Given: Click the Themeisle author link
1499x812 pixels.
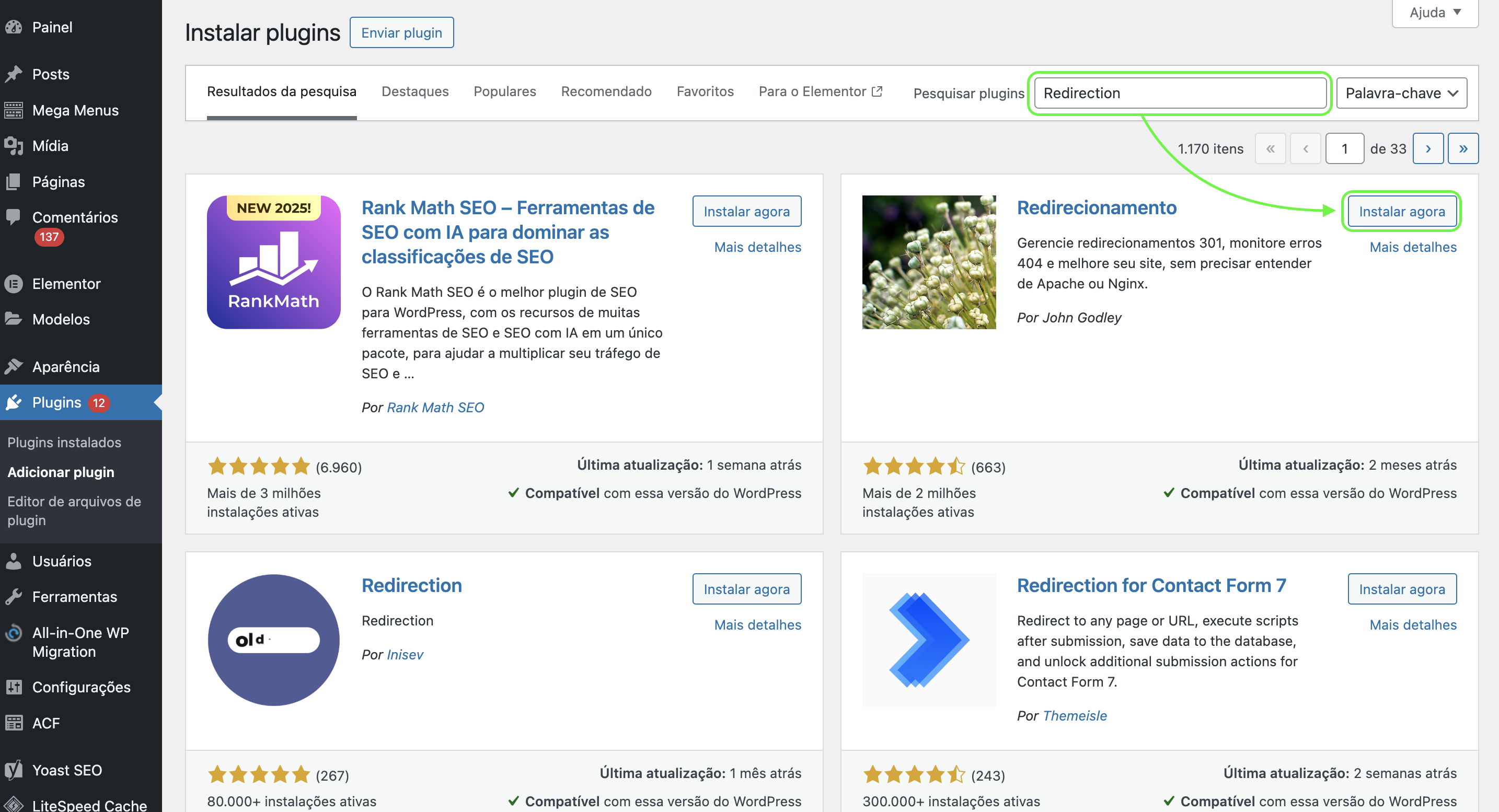Looking at the screenshot, I should 1075,715.
